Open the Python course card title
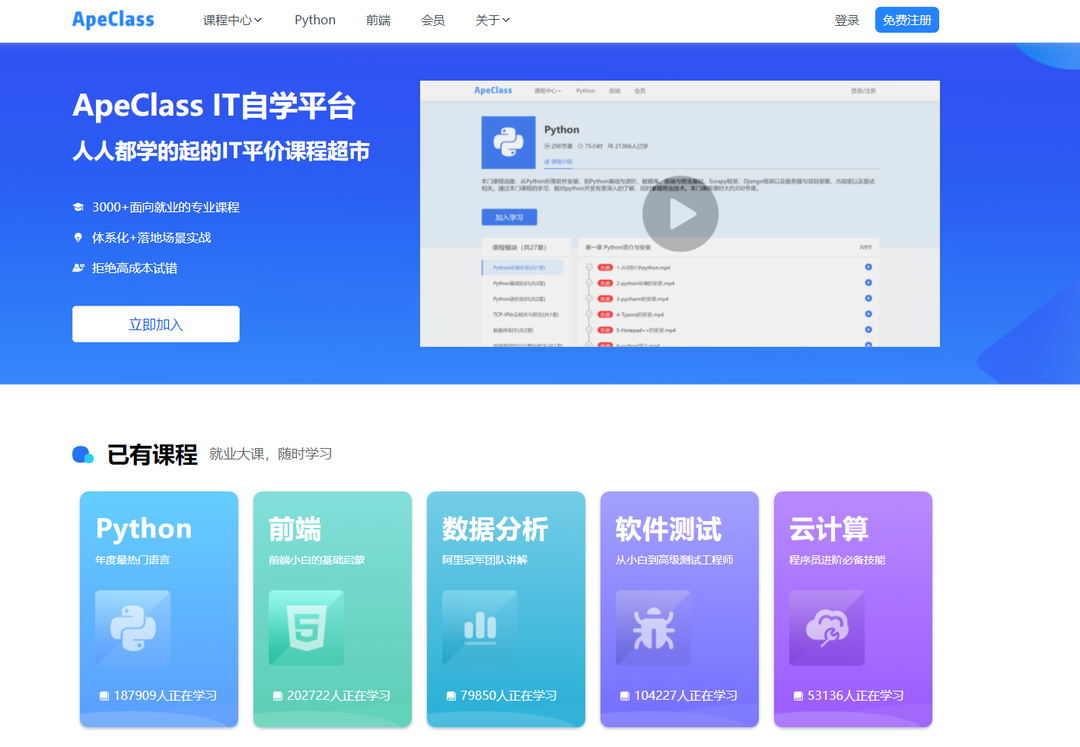The width and height of the screenshot is (1080, 747). (x=144, y=529)
